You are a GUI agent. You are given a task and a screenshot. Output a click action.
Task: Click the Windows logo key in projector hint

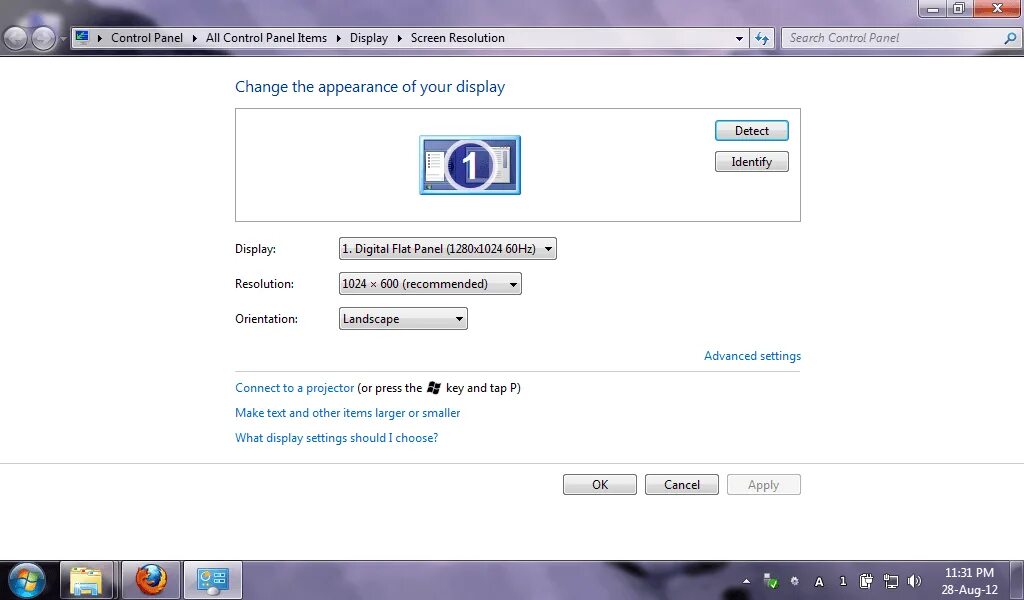click(434, 388)
